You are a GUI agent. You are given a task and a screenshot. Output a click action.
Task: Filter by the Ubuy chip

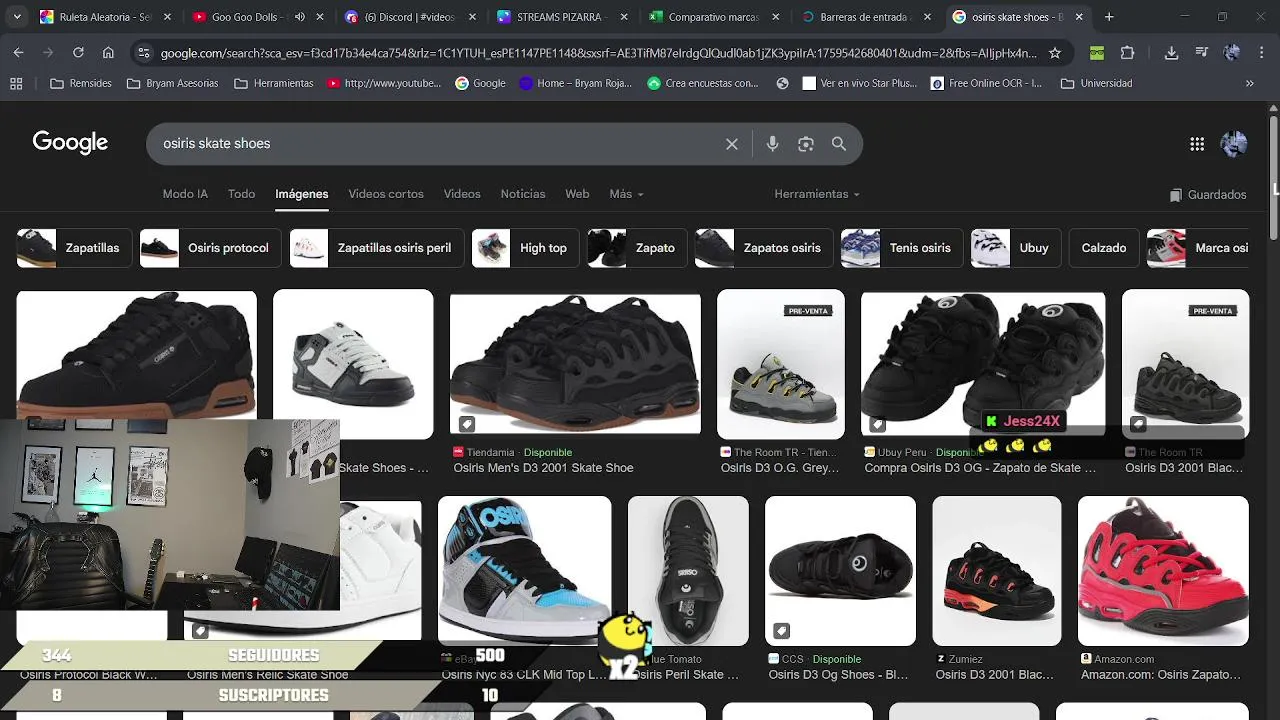[1015, 248]
